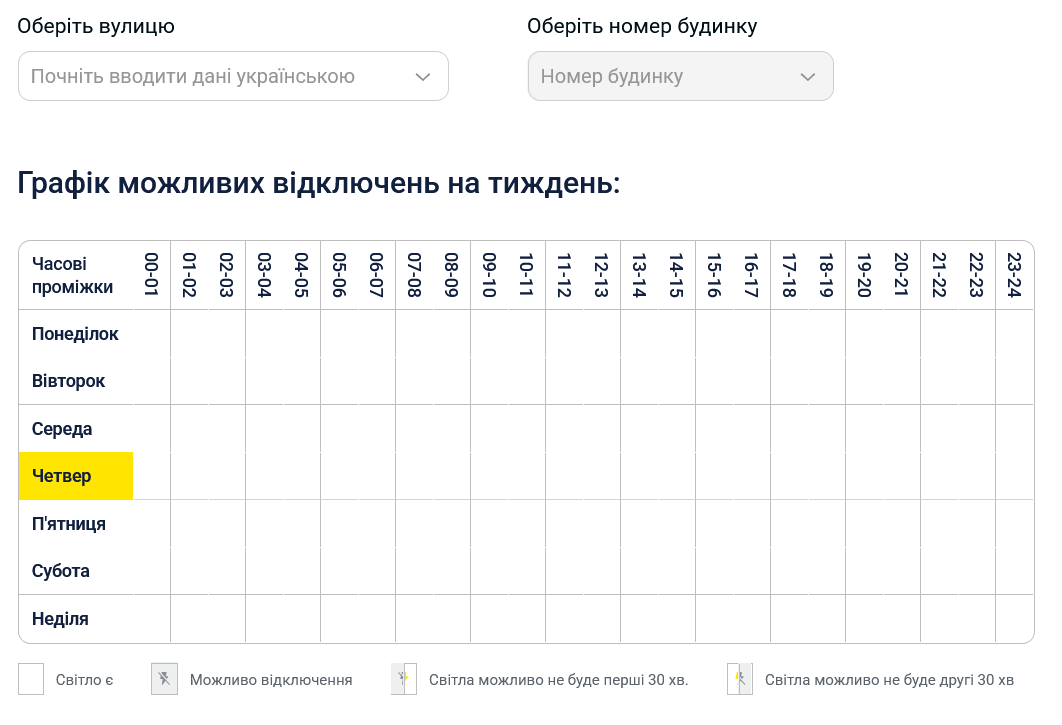Click the "перші 30 хв." half-shaded legend icon

click(x=402, y=679)
